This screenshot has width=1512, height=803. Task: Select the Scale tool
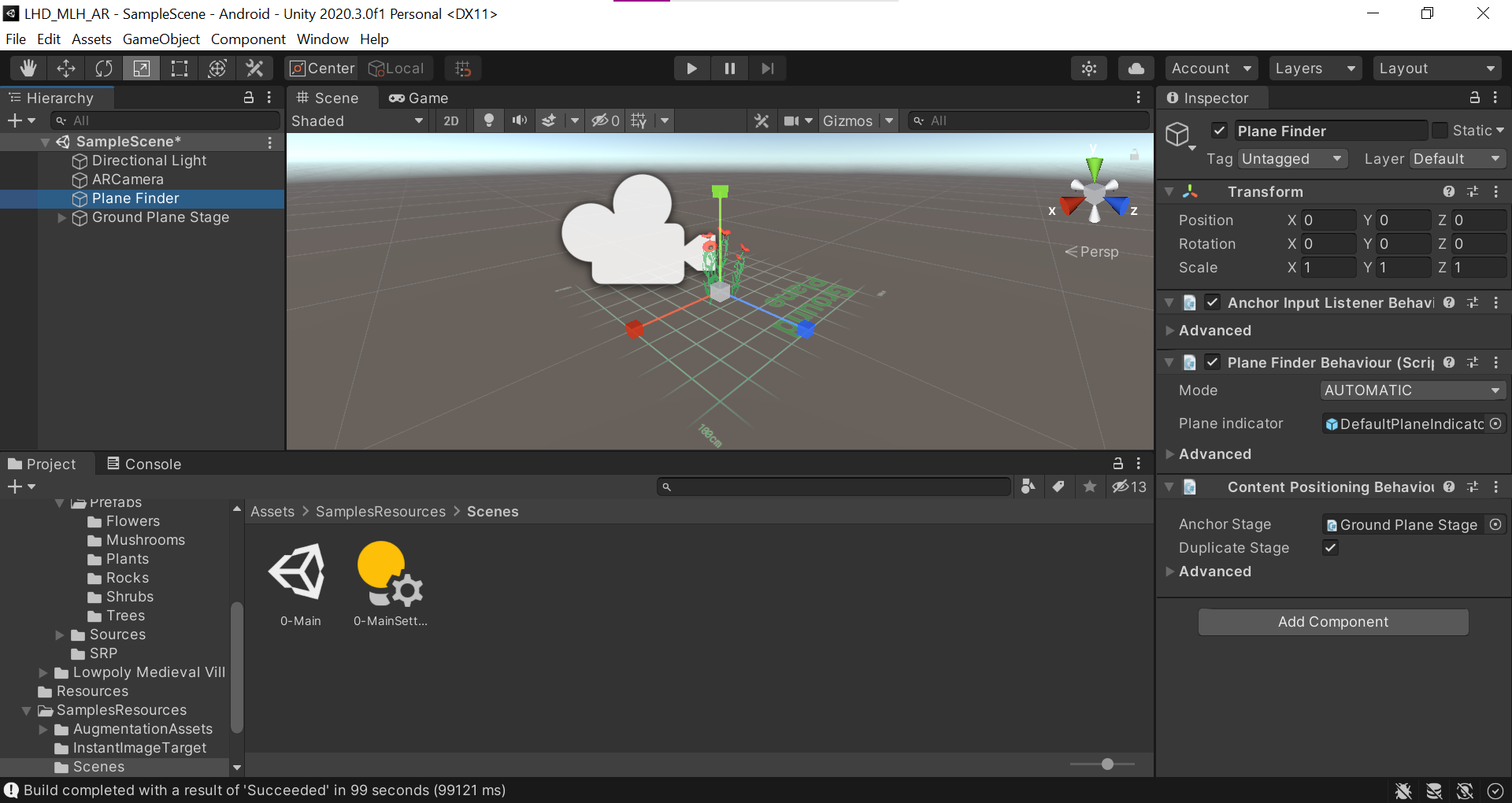[142, 68]
